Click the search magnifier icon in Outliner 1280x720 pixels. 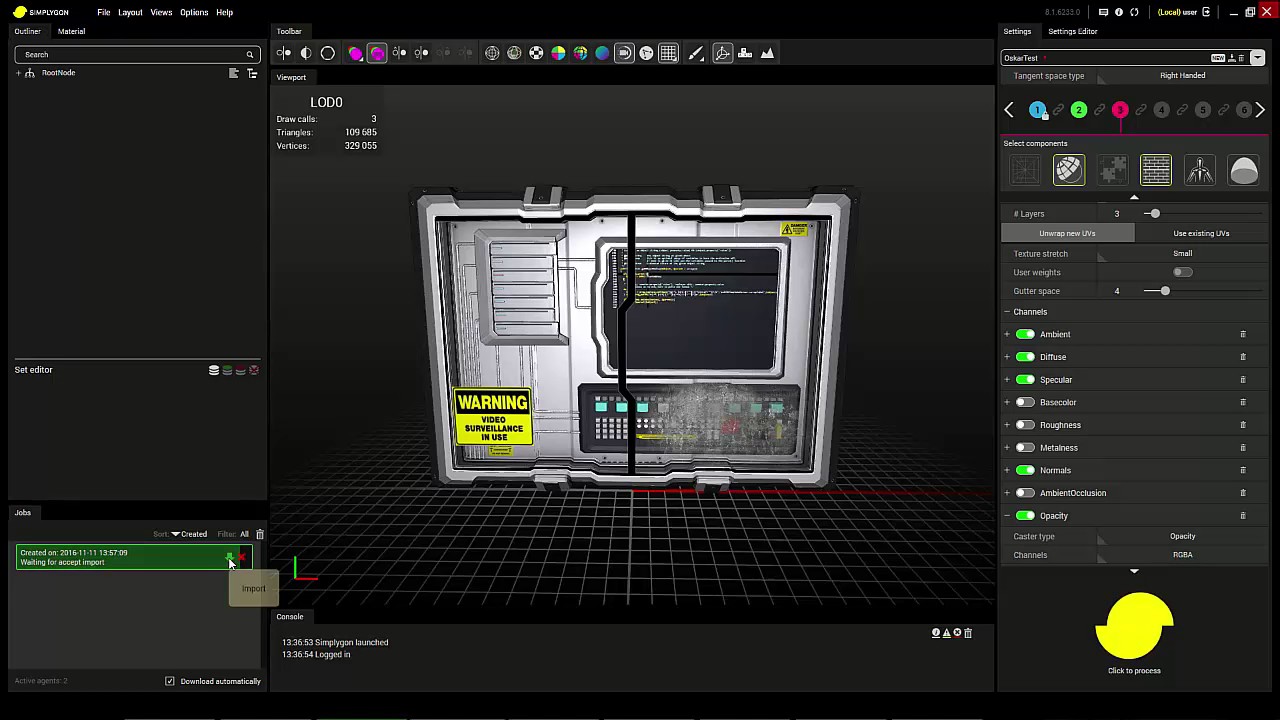point(249,55)
